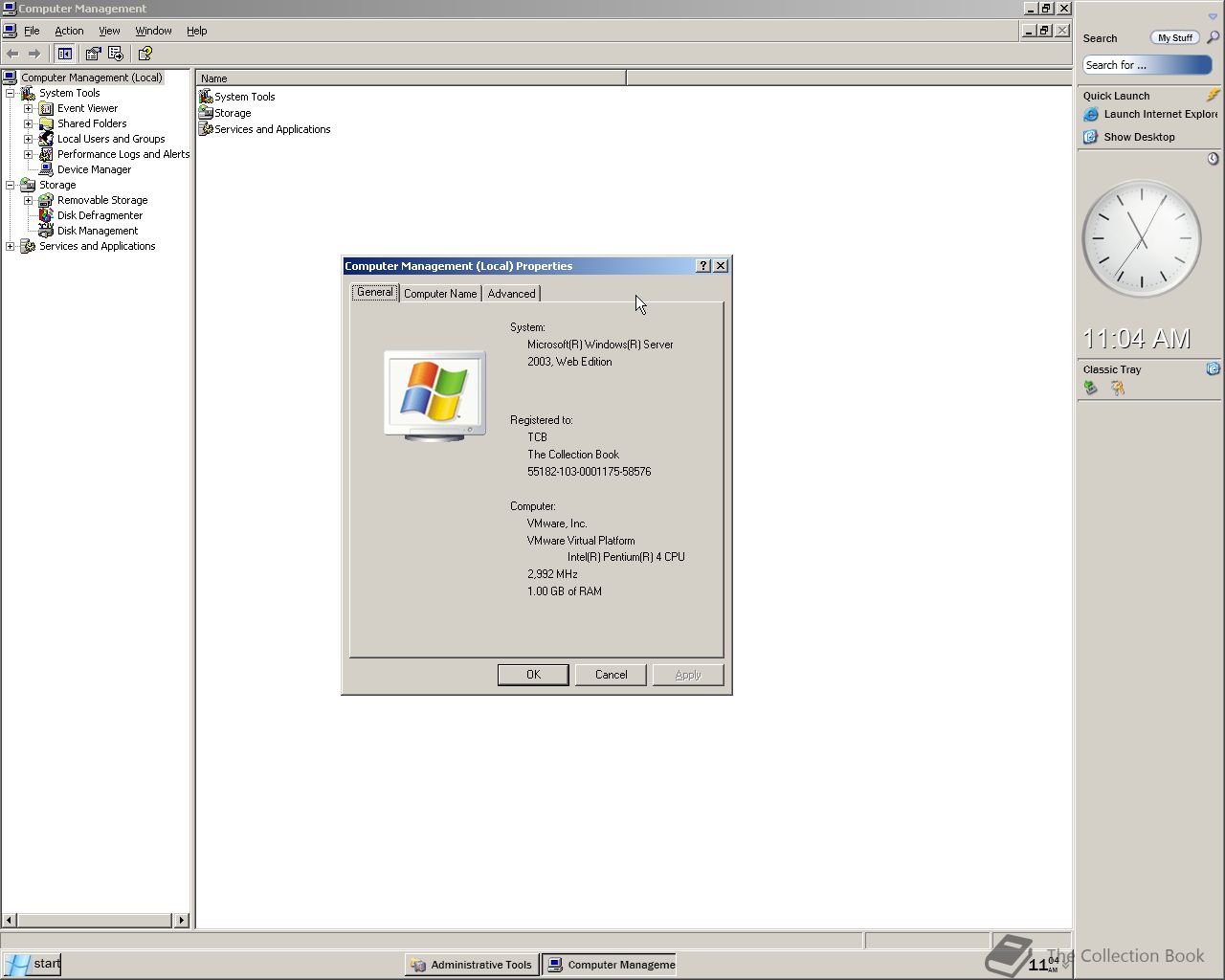Select the Computer Management taskbar button
This screenshot has height=980, width=1225.
coord(610,965)
